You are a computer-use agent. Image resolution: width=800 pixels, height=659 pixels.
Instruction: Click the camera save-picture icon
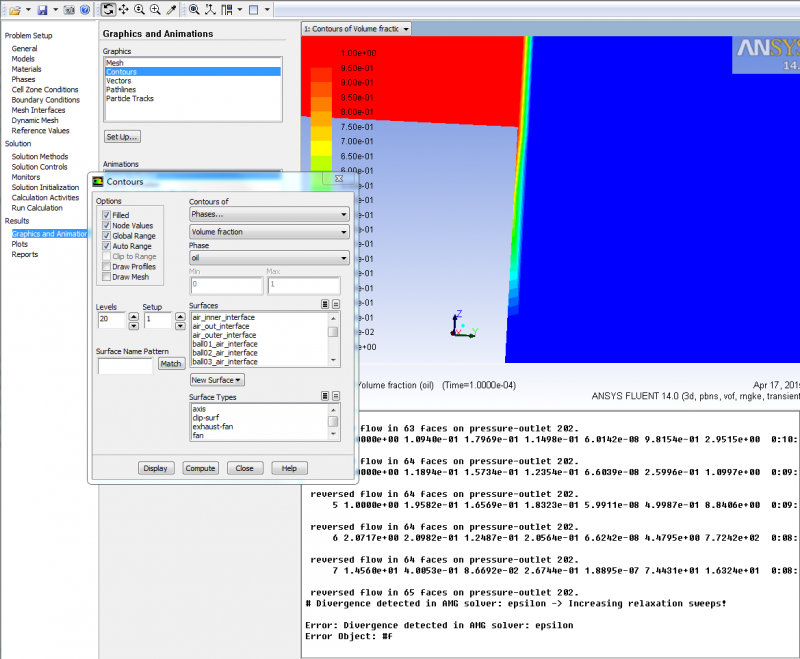68,10
